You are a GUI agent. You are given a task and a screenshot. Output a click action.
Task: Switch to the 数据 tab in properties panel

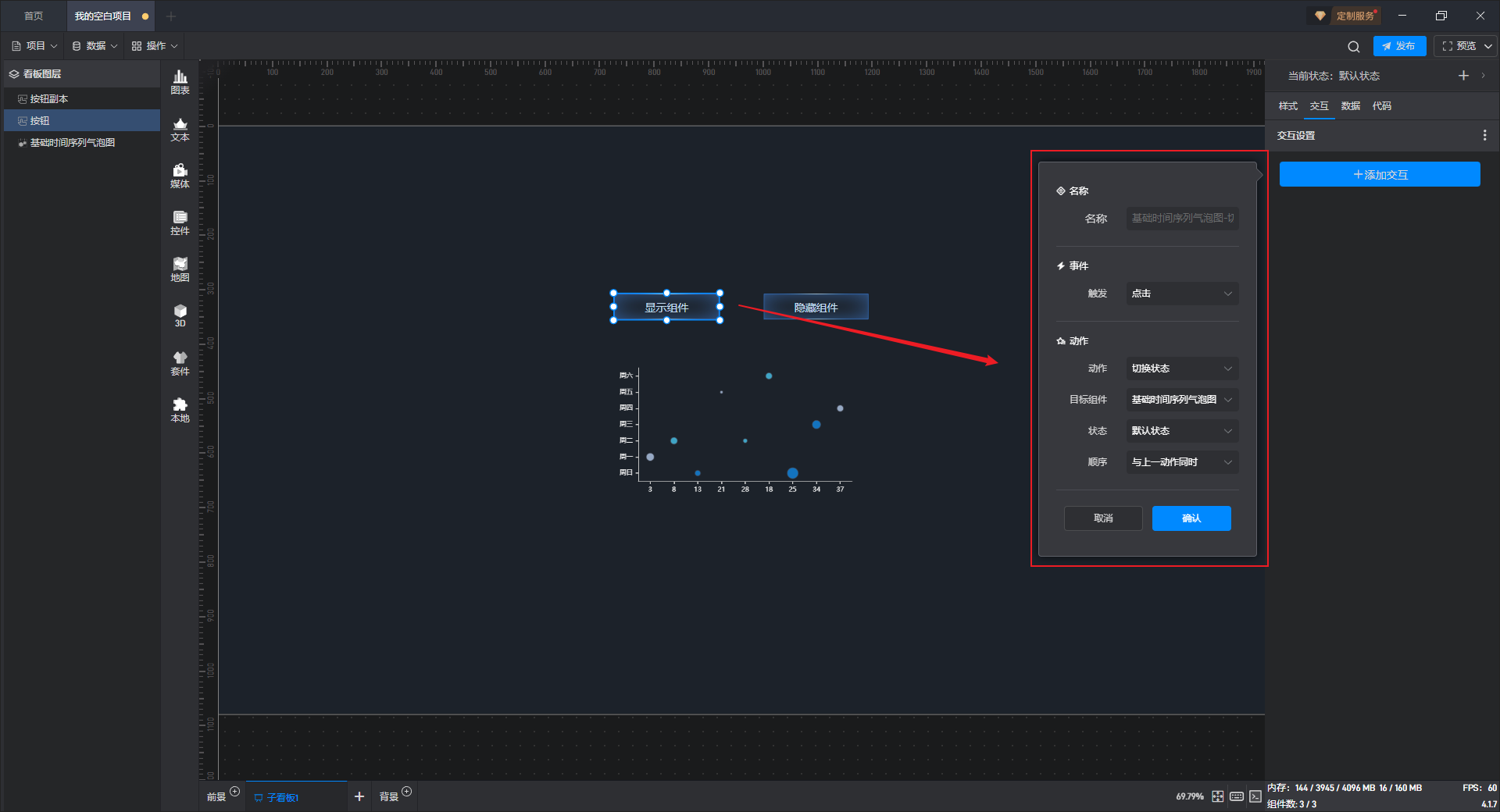[x=1350, y=106]
